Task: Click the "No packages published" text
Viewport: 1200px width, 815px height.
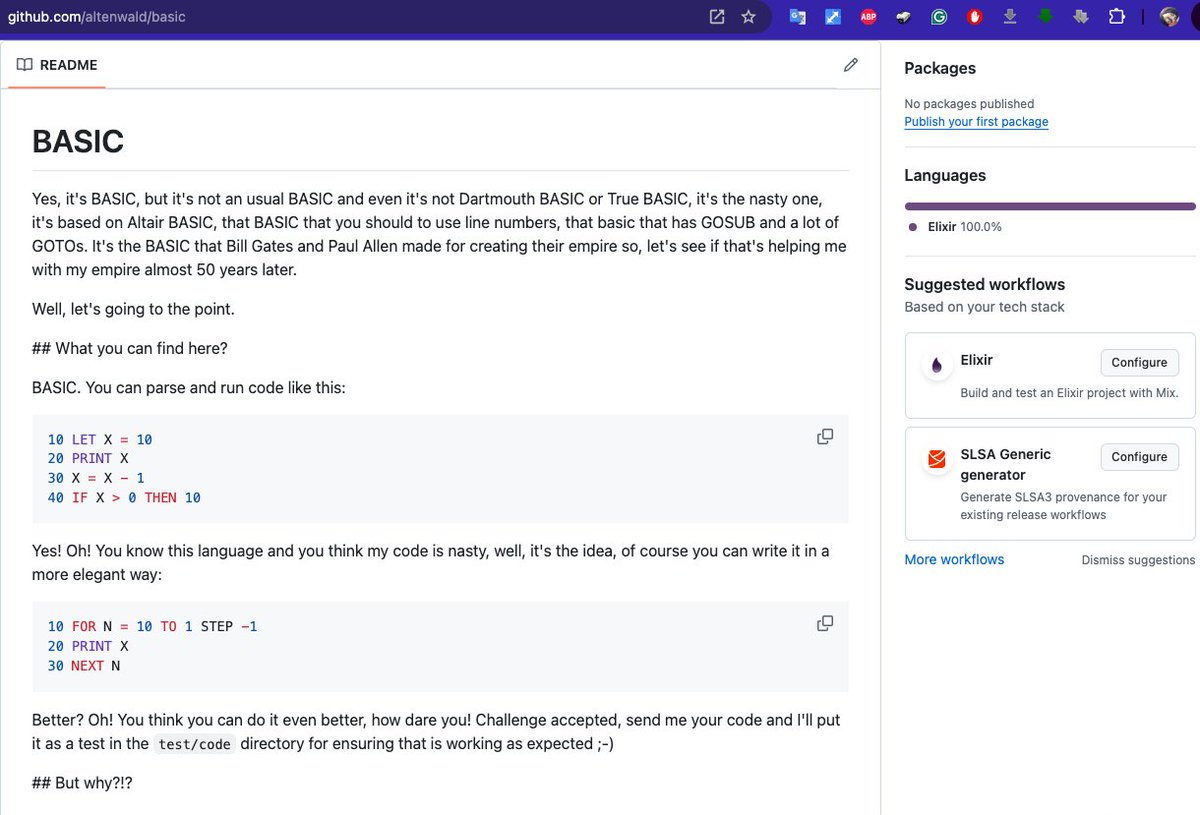Action: point(969,104)
